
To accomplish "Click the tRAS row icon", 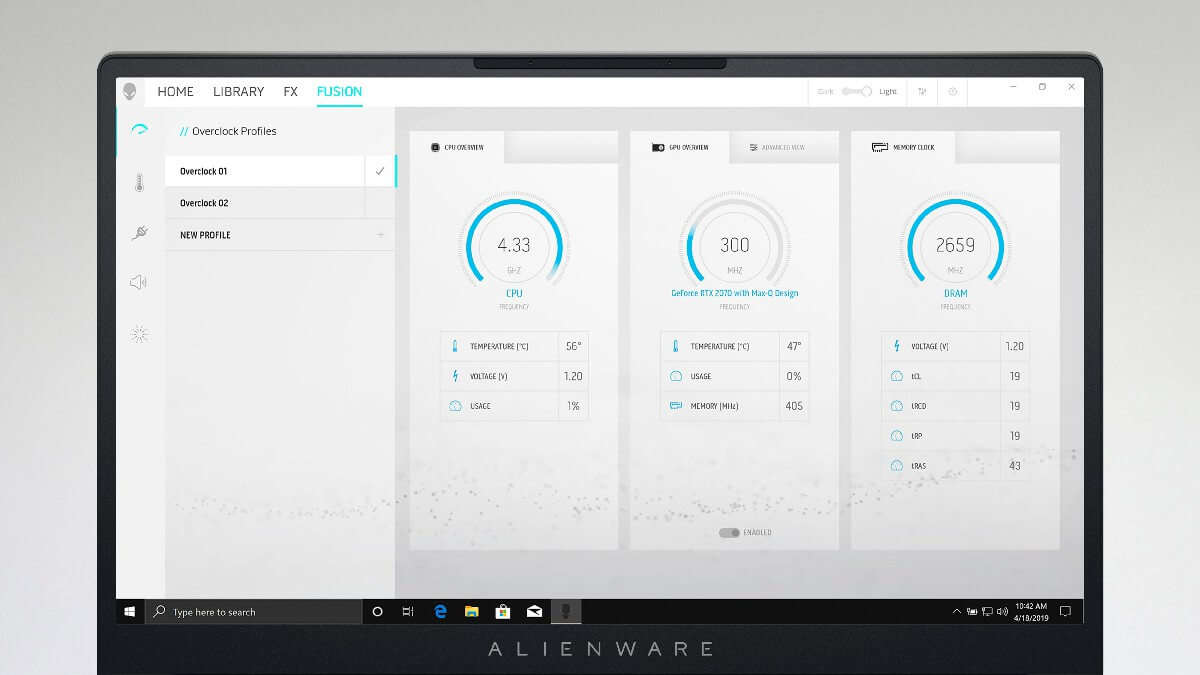I will 897,466.
